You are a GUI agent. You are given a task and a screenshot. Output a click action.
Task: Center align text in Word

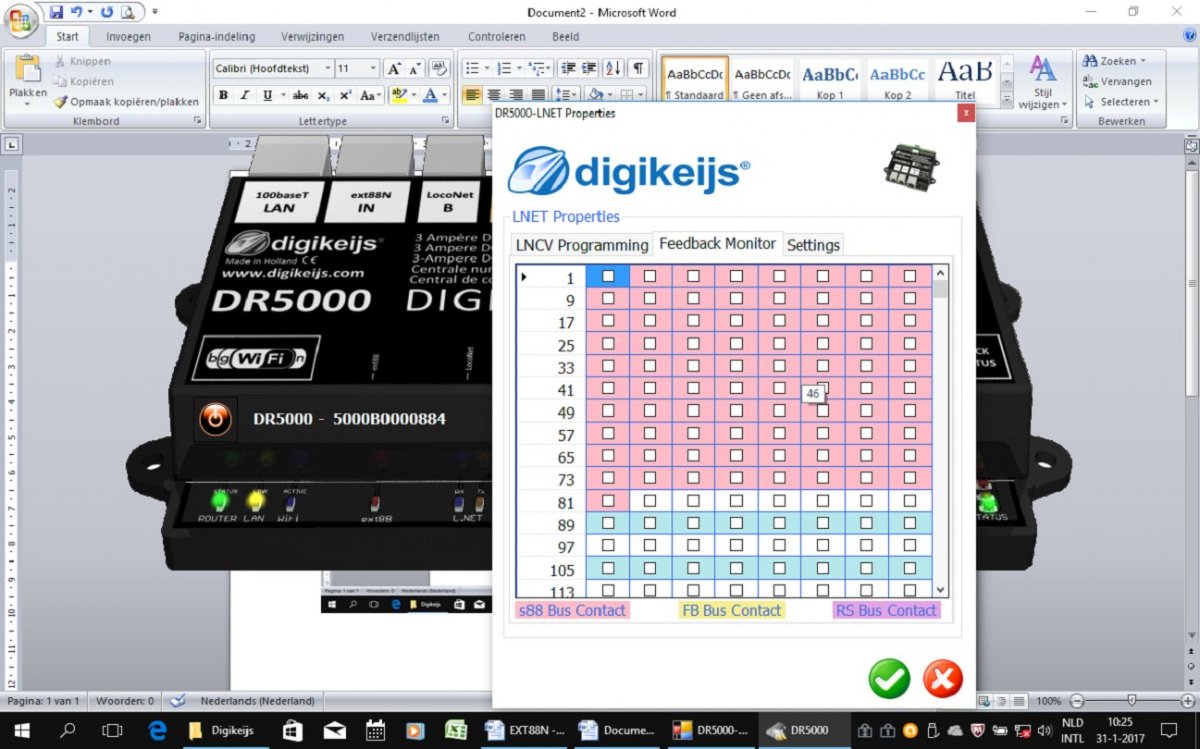coord(494,96)
